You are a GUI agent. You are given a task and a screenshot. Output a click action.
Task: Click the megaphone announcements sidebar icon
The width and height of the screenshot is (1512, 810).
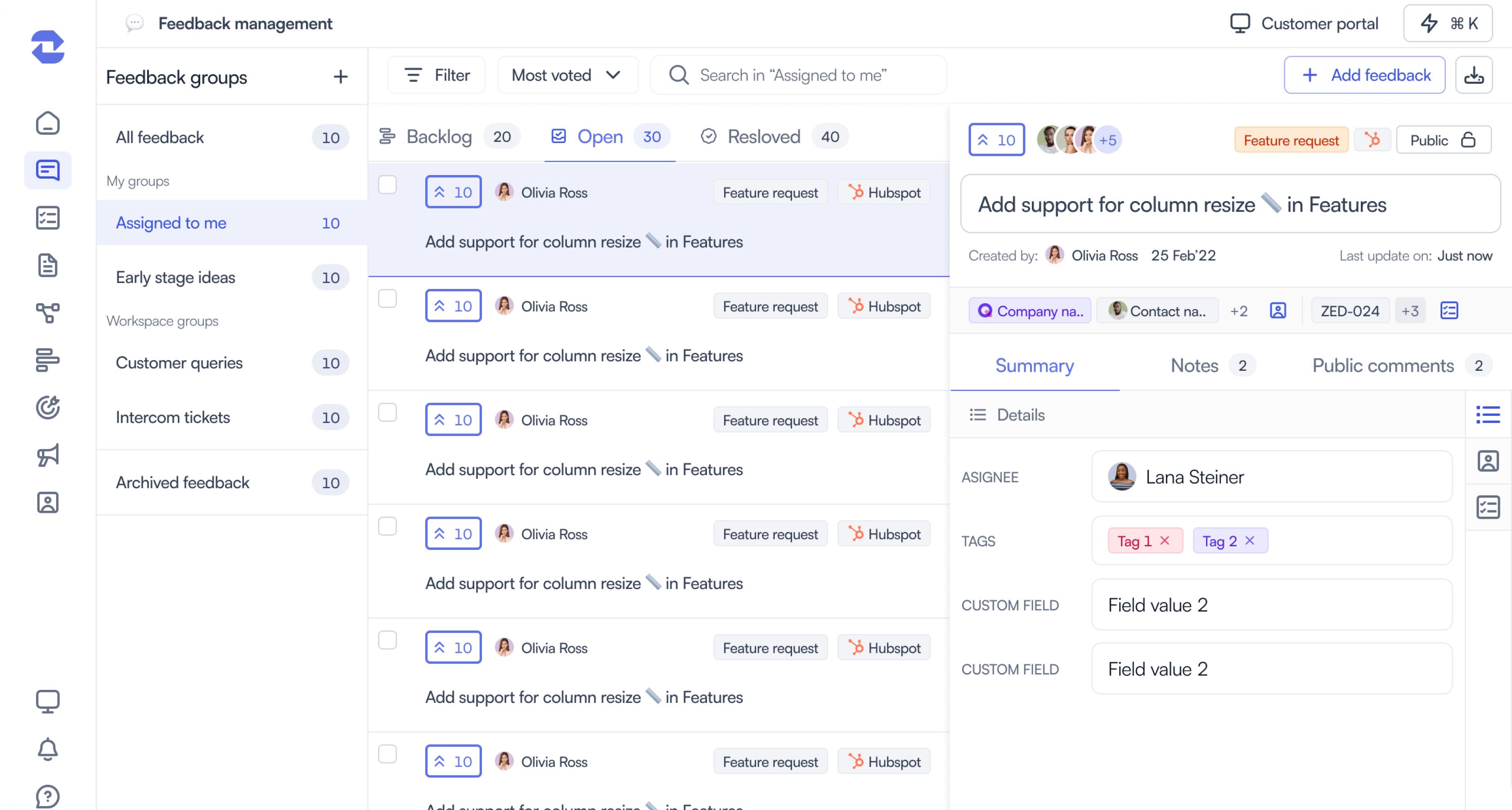48,455
